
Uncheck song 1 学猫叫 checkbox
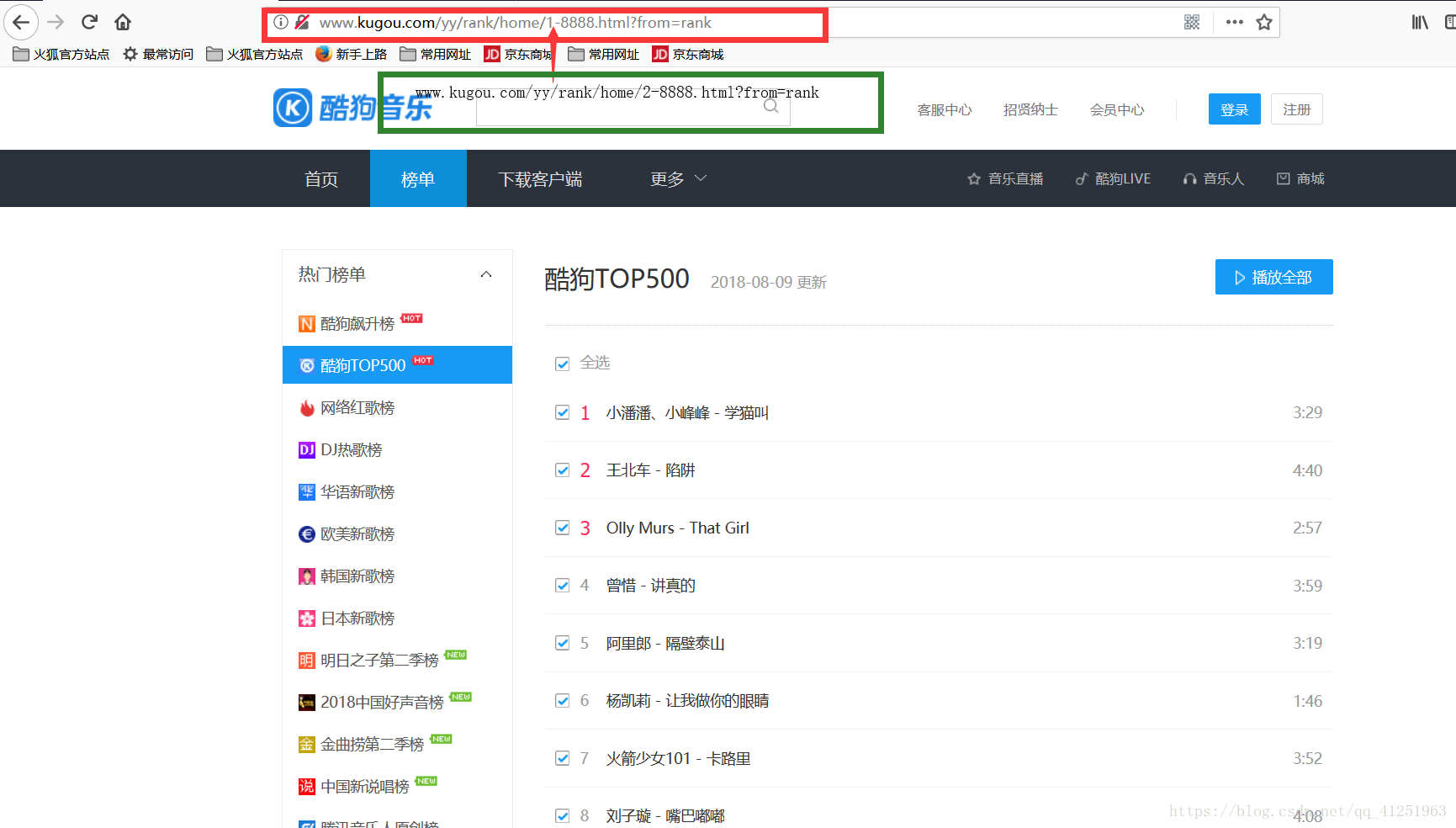click(563, 412)
